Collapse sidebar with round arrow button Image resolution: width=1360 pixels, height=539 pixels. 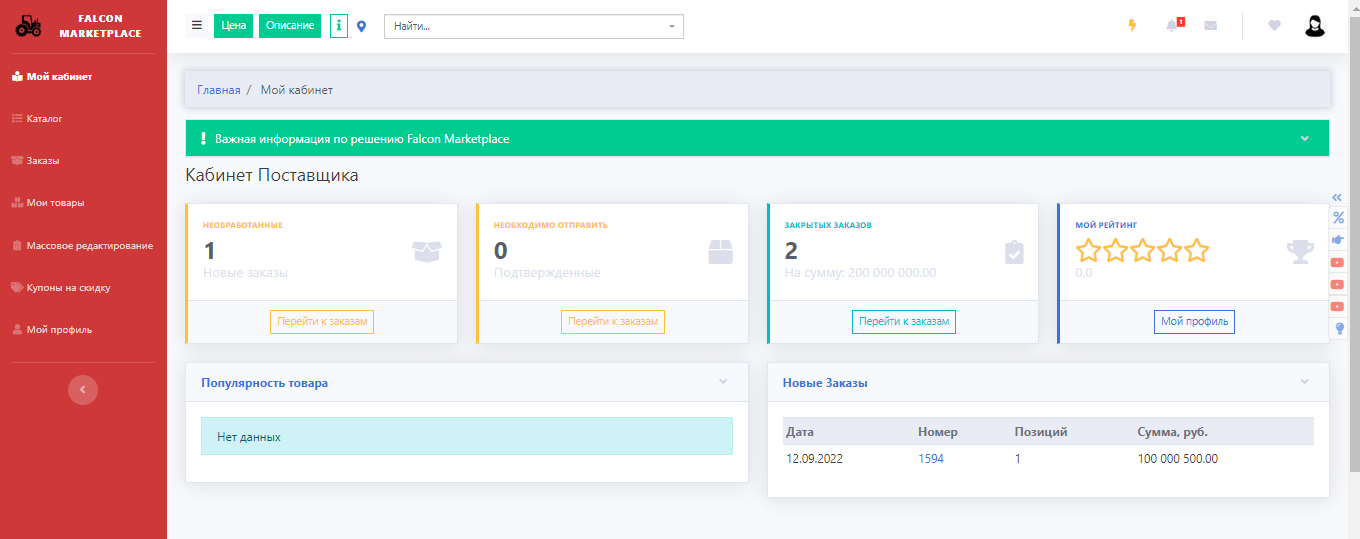(83, 390)
